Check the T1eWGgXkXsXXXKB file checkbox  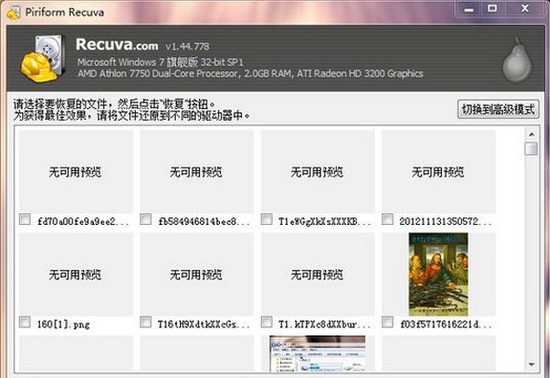point(267,220)
